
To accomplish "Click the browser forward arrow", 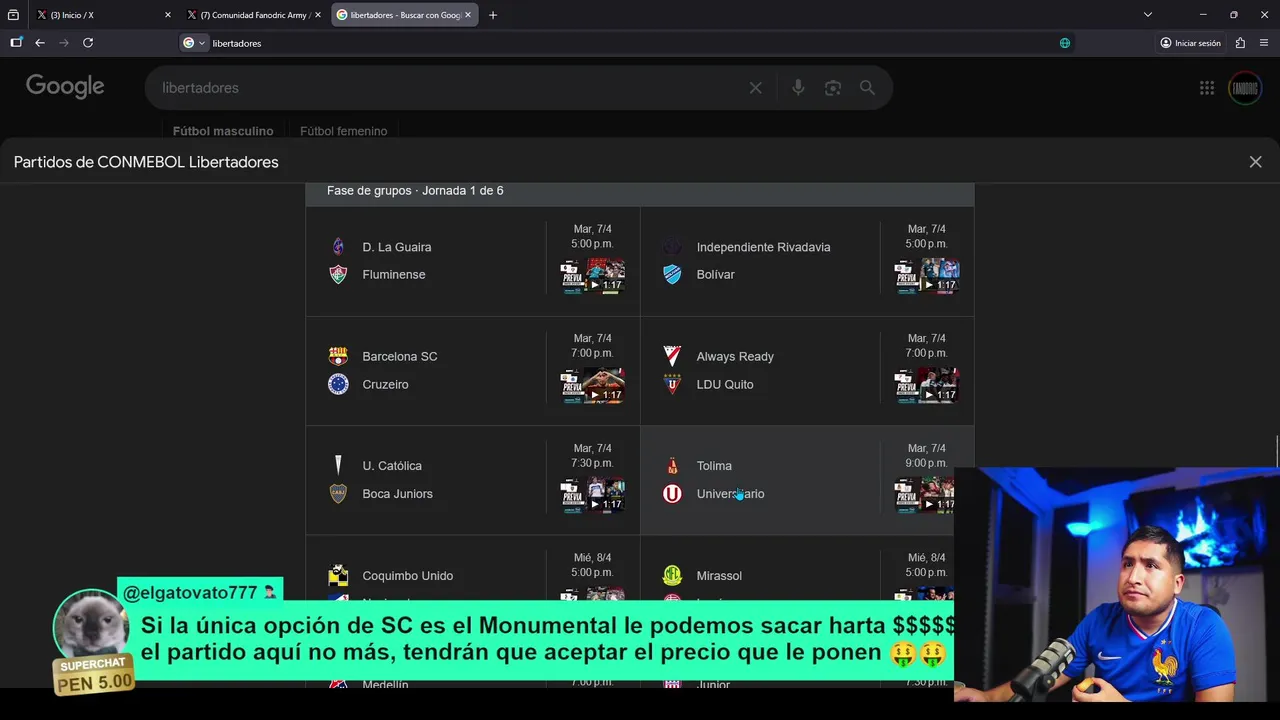I will (64, 43).
